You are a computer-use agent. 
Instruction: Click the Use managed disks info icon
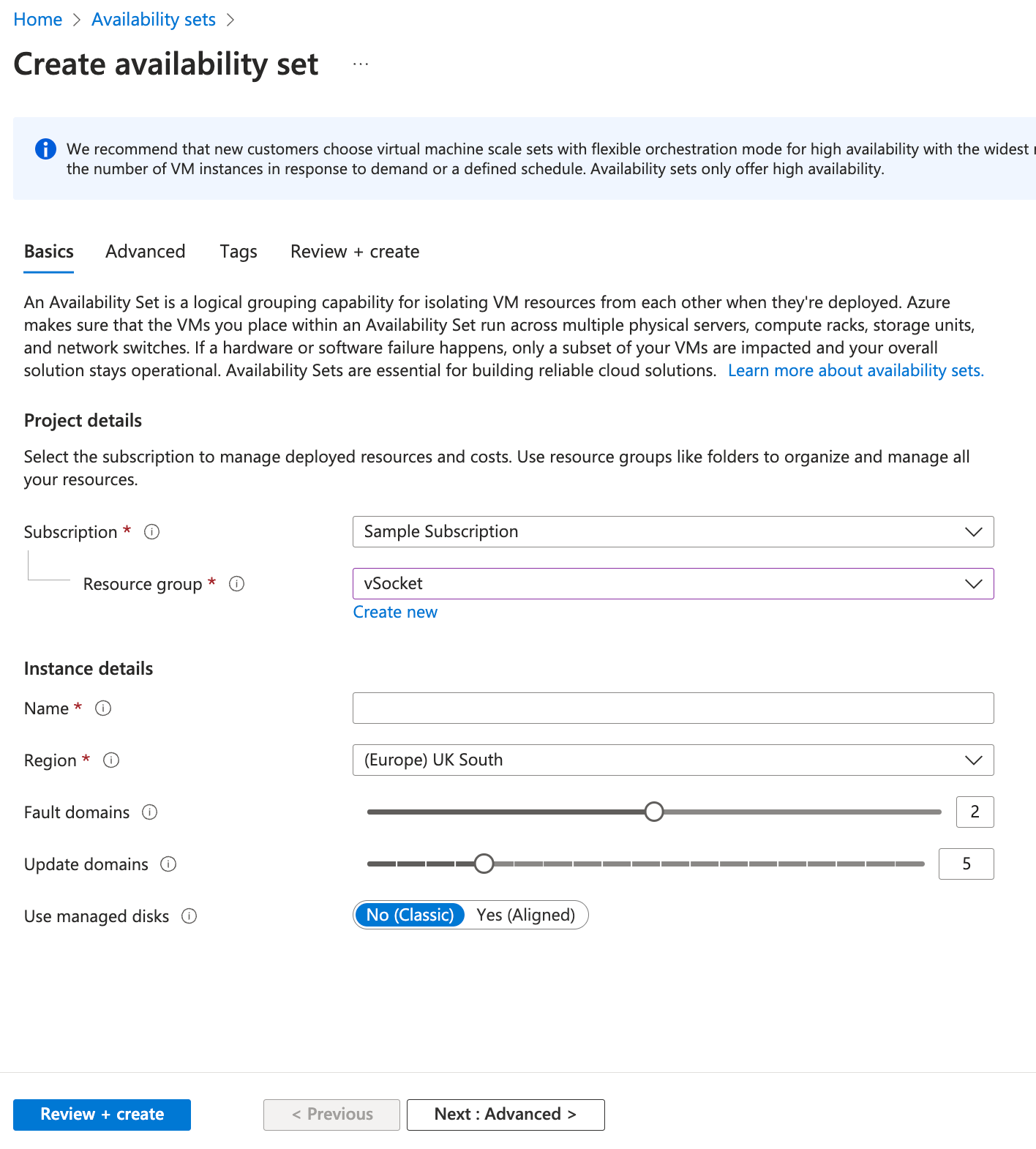pos(189,916)
